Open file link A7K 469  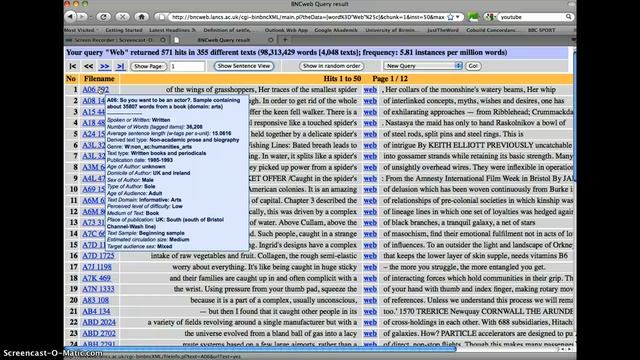[96, 278]
